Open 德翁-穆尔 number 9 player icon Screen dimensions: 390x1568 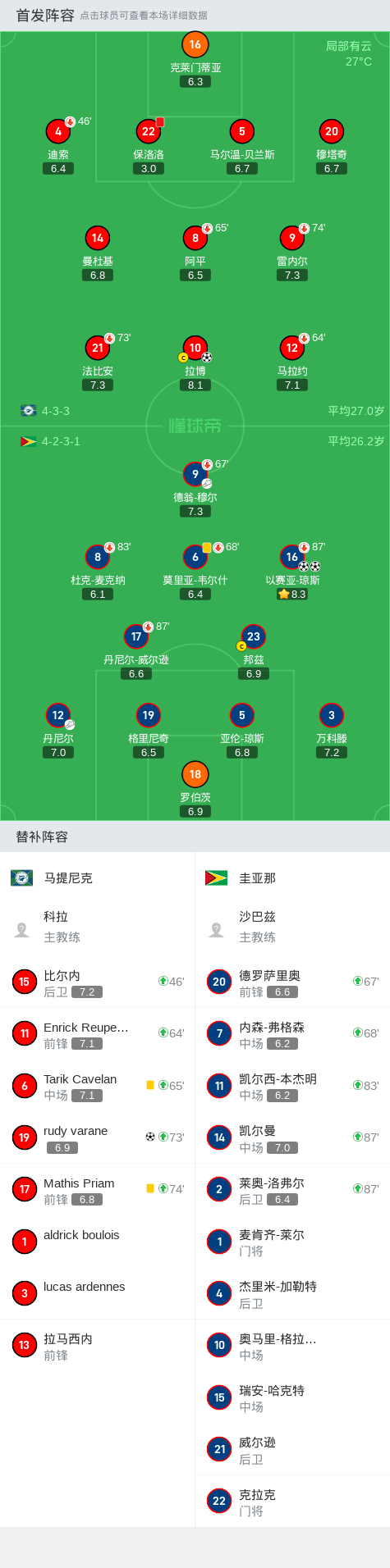point(195,474)
